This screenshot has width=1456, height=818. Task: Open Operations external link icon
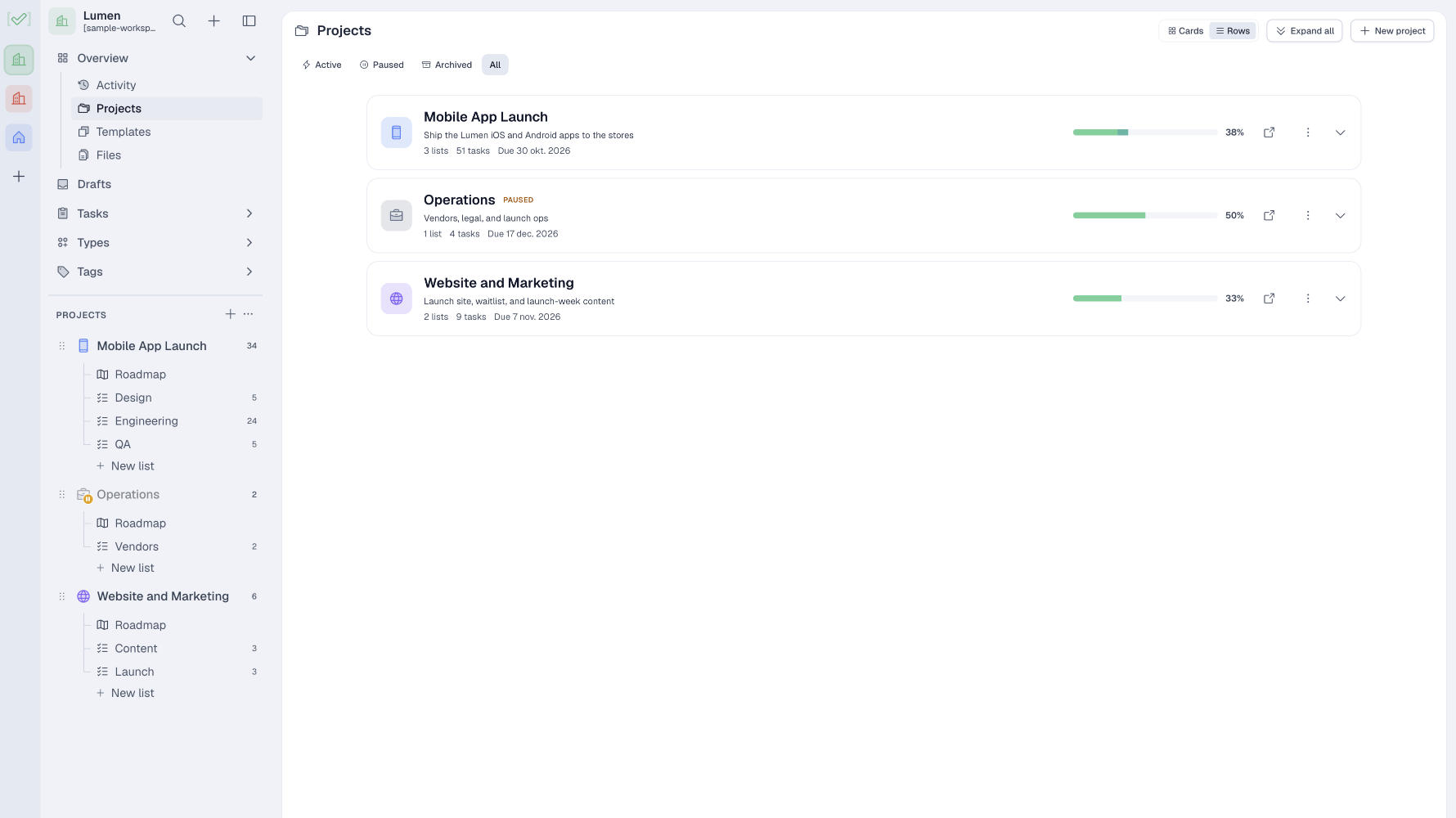click(1269, 216)
